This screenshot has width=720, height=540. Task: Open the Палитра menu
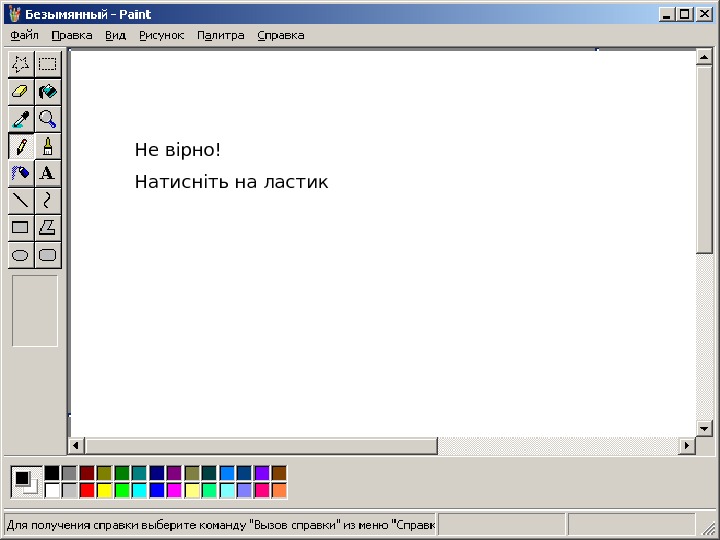point(220,35)
